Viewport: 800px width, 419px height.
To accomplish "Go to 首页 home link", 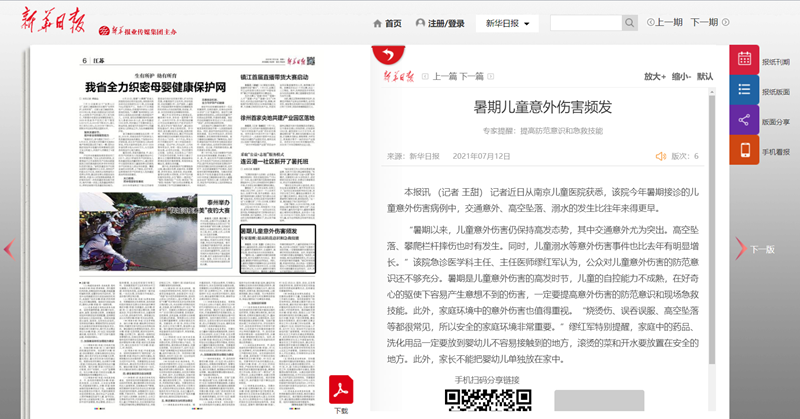I will pyautogui.click(x=388, y=23).
